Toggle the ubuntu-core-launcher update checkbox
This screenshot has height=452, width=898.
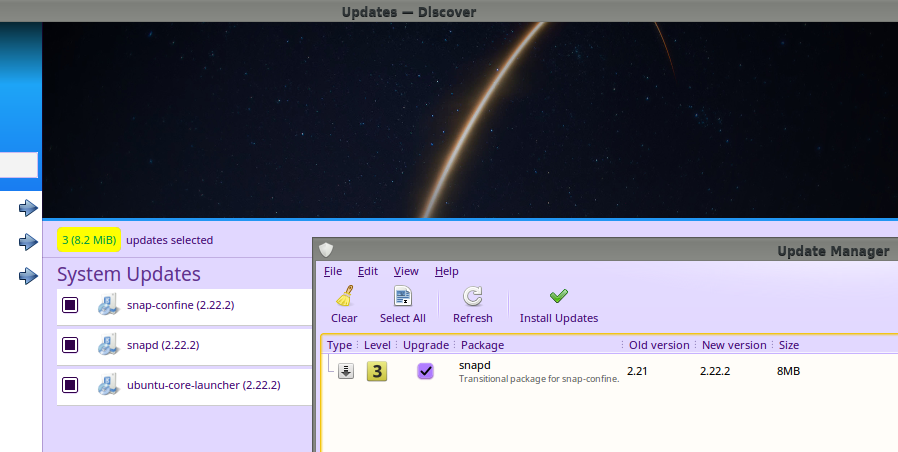pos(70,385)
